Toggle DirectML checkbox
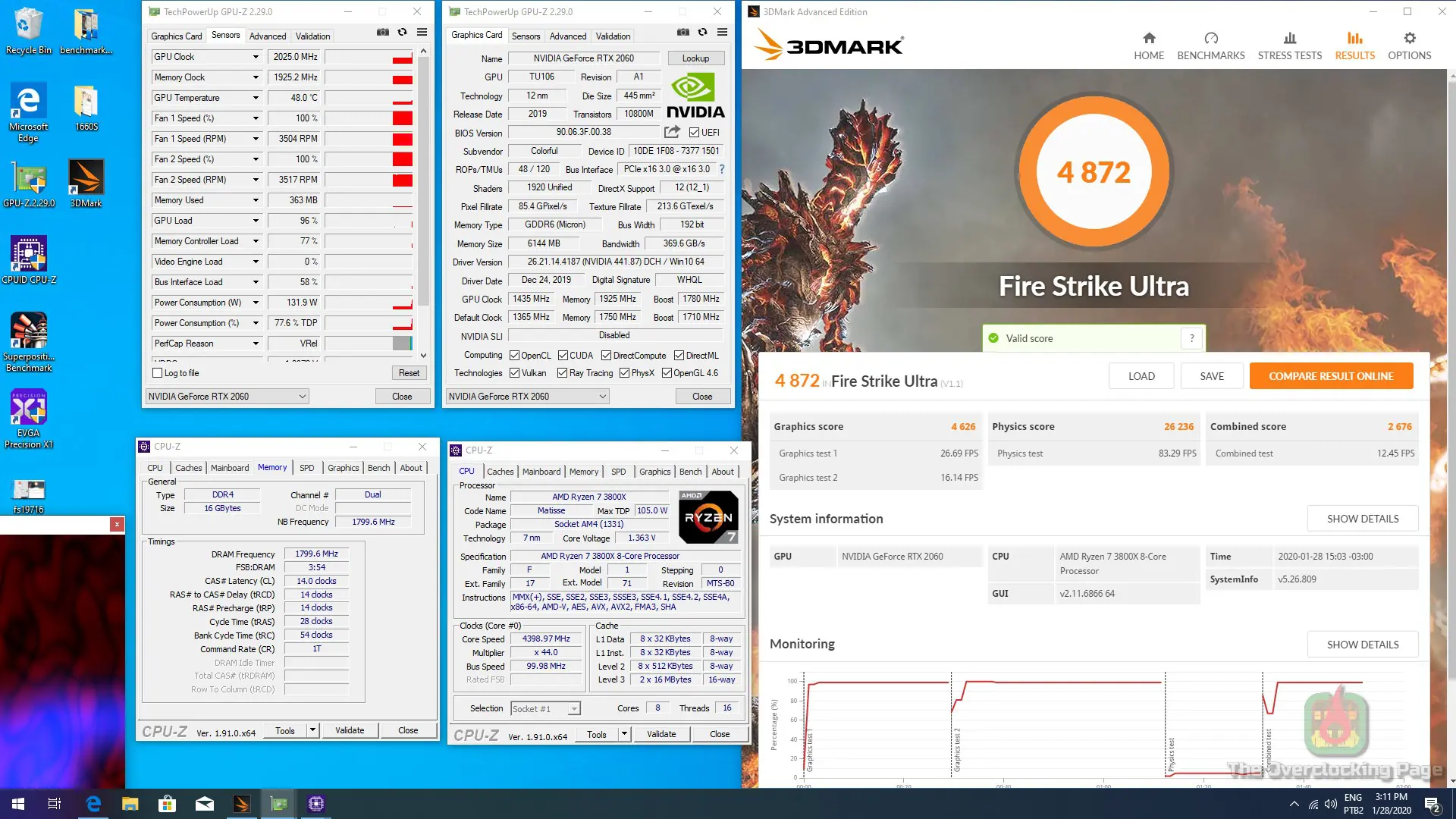The image size is (1456, 819). (x=679, y=356)
